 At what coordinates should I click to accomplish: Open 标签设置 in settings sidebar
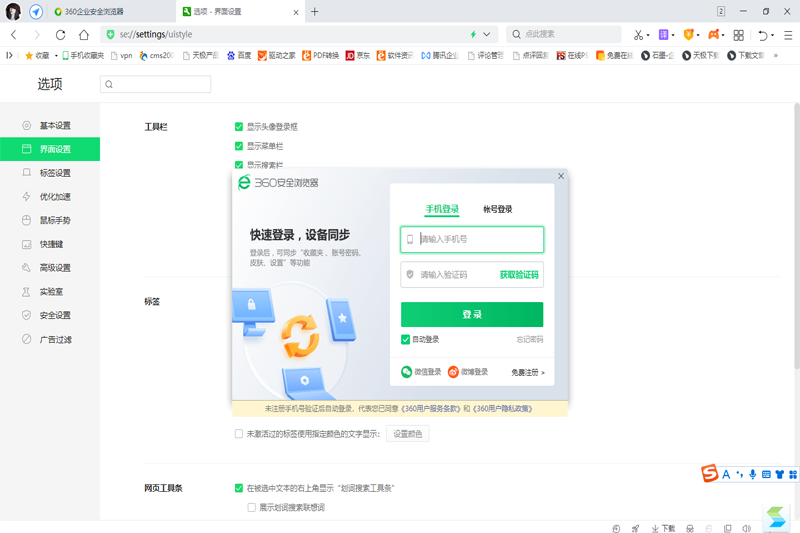coord(50,173)
